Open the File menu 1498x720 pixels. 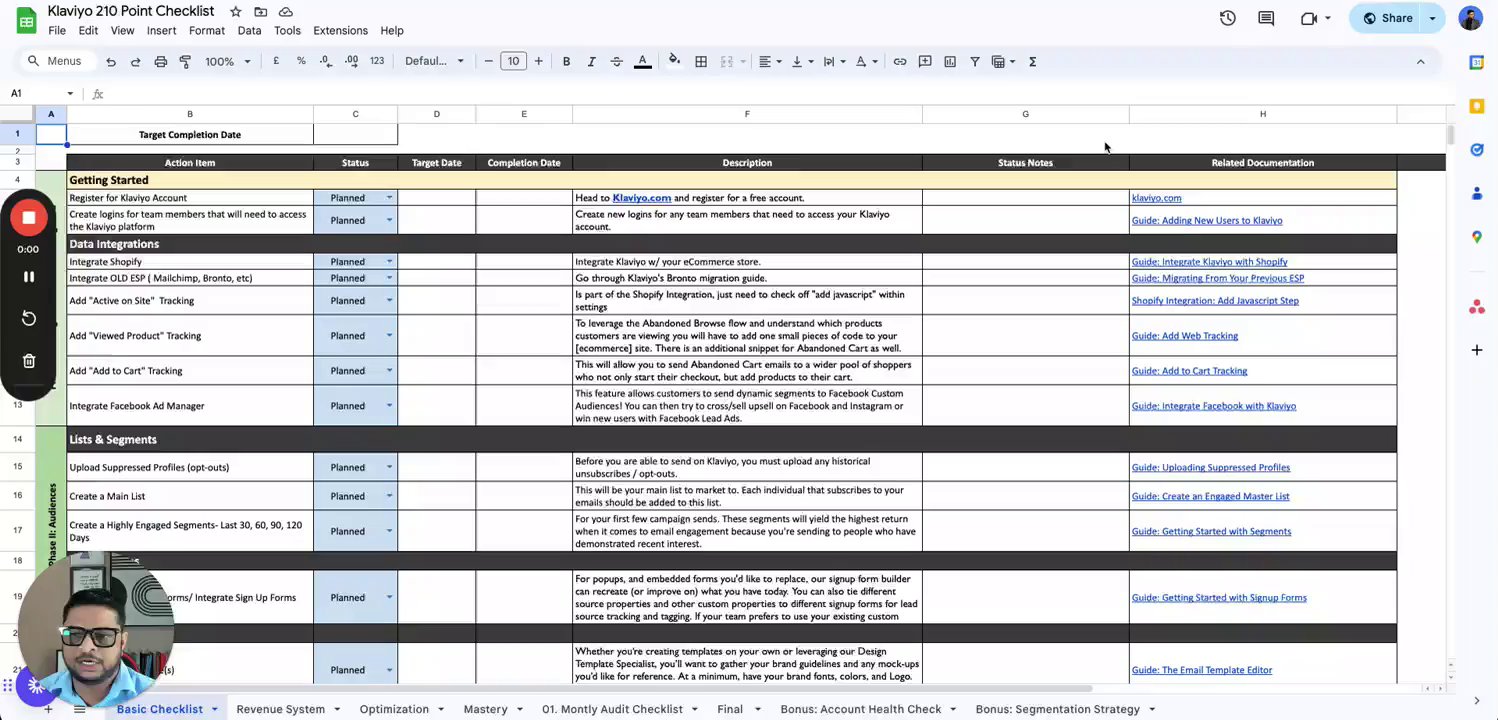pos(57,30)
